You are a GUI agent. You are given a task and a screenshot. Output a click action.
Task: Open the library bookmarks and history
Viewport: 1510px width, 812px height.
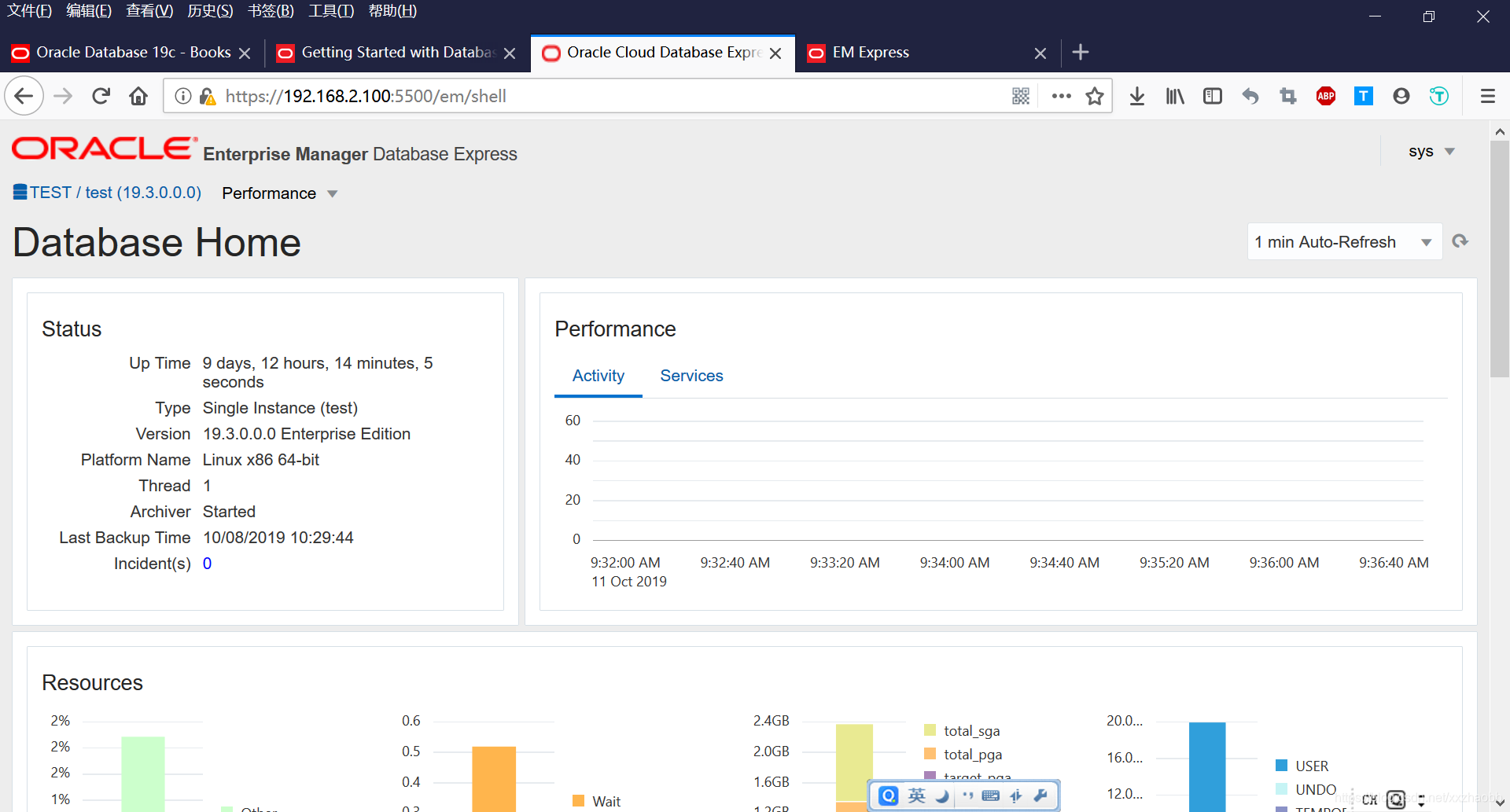1175,96
